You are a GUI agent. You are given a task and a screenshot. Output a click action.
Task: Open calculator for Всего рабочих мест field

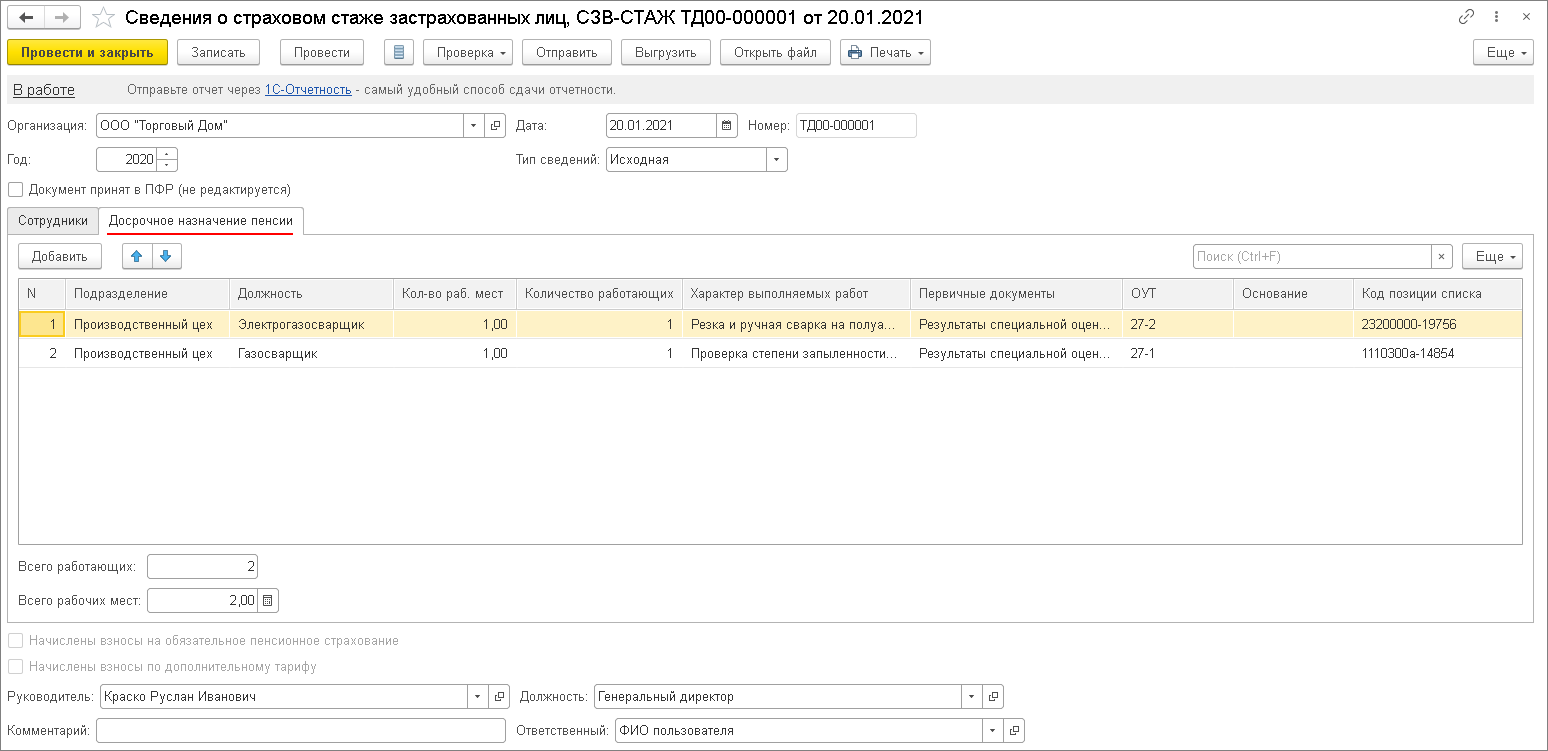(268, 600)
